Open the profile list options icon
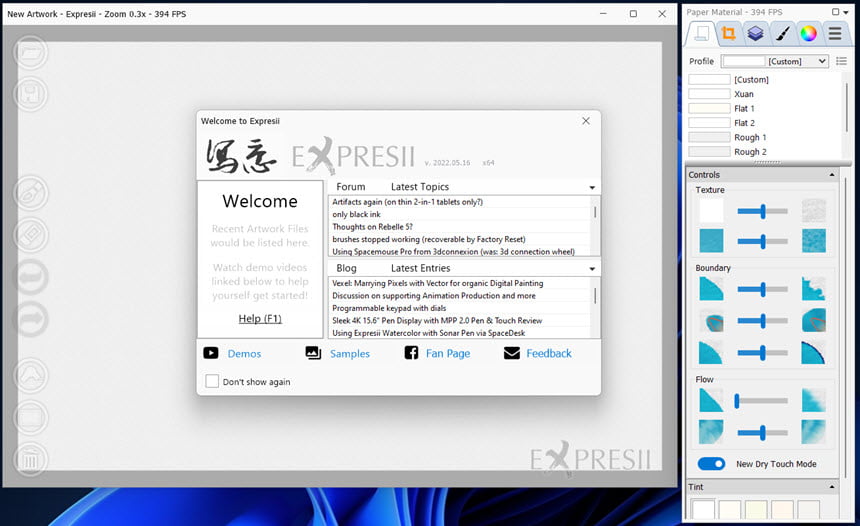Screen dimensions: 860x526 (841, 61)
